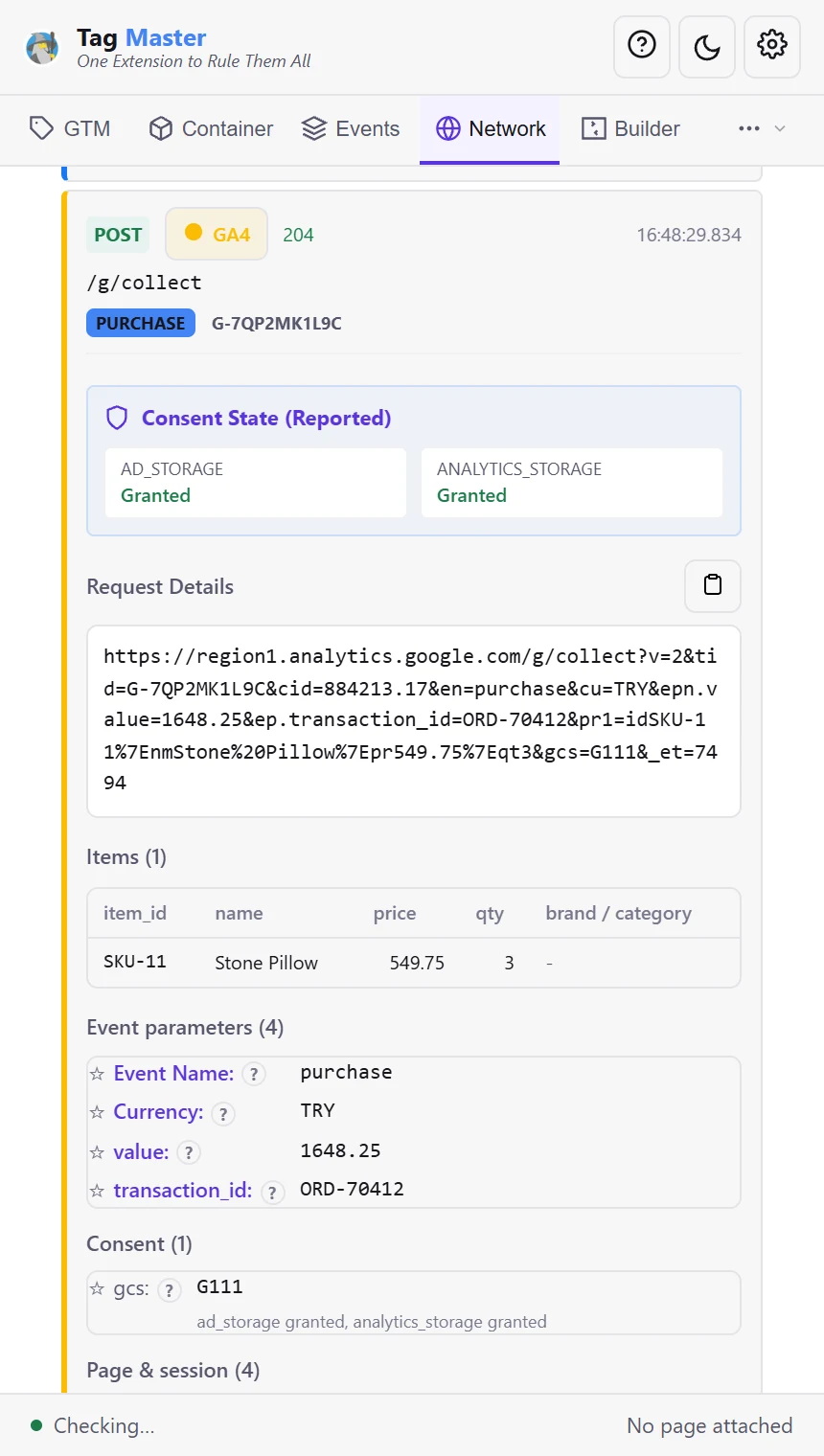Open the help question-mark button
This screenshot has width=824, height=1456.
642,45
